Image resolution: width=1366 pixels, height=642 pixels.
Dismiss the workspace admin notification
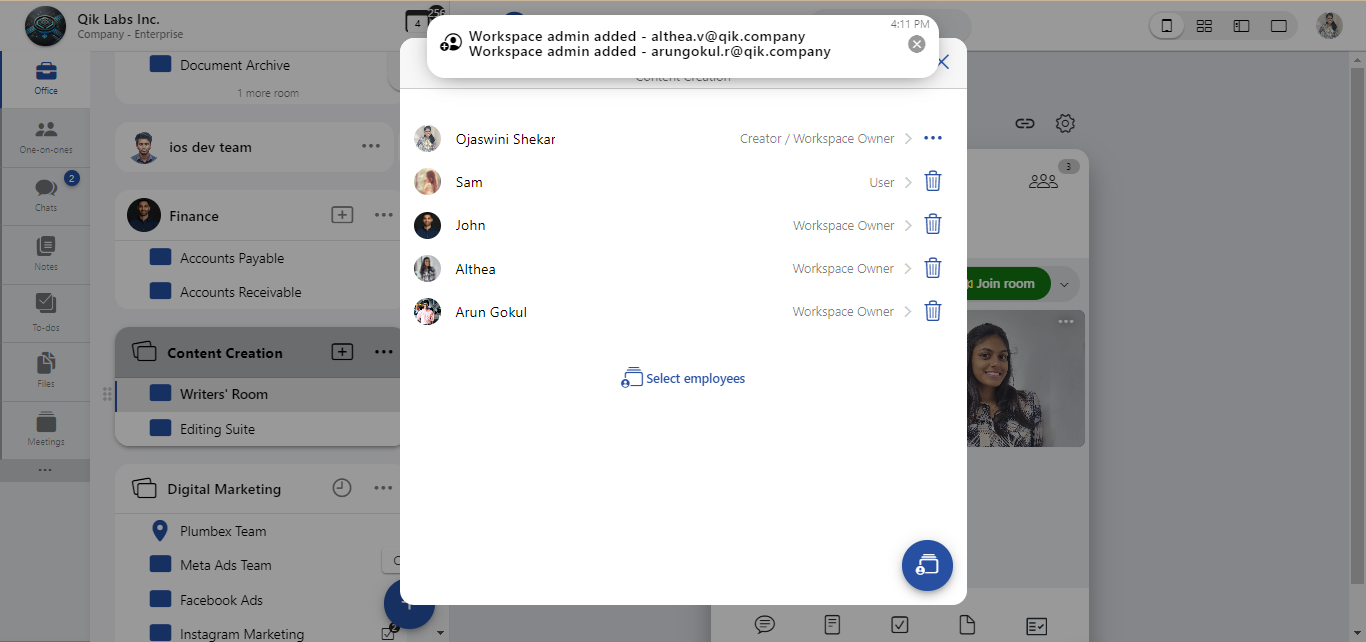pos(917,43)
